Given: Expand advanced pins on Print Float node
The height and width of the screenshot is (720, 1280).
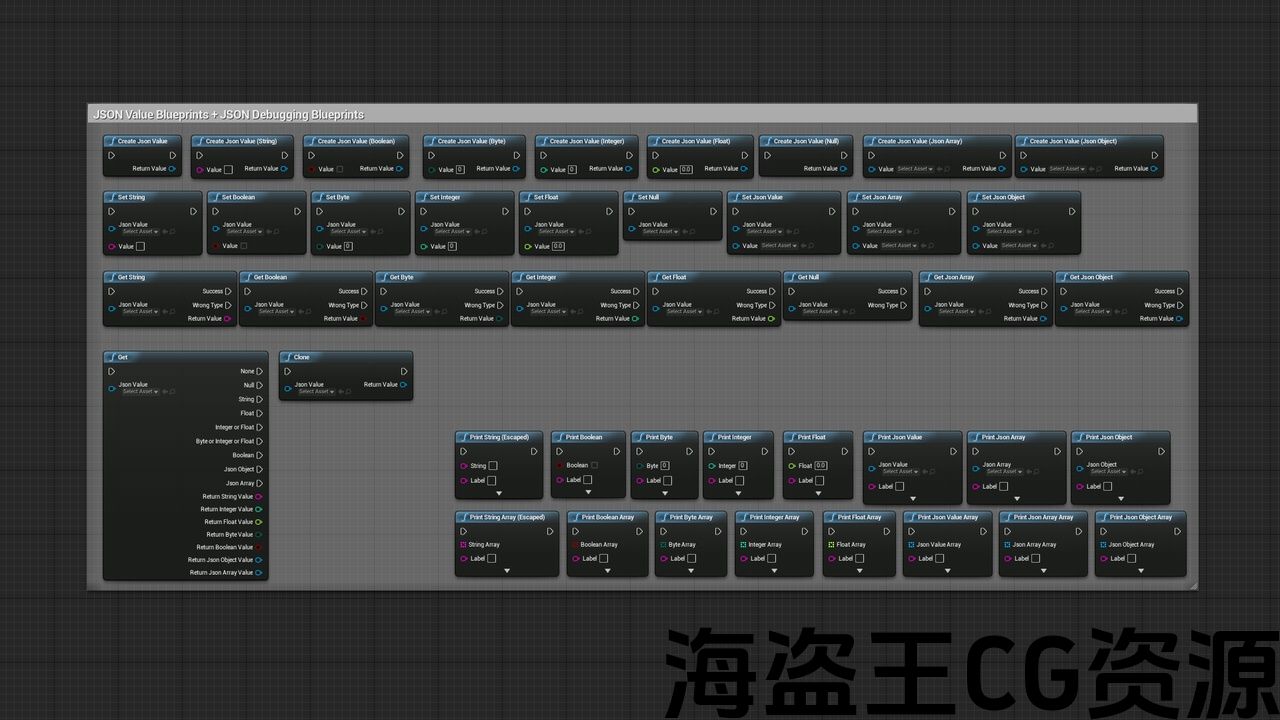Looking at the screenshot, I should [x=818, y=492].
